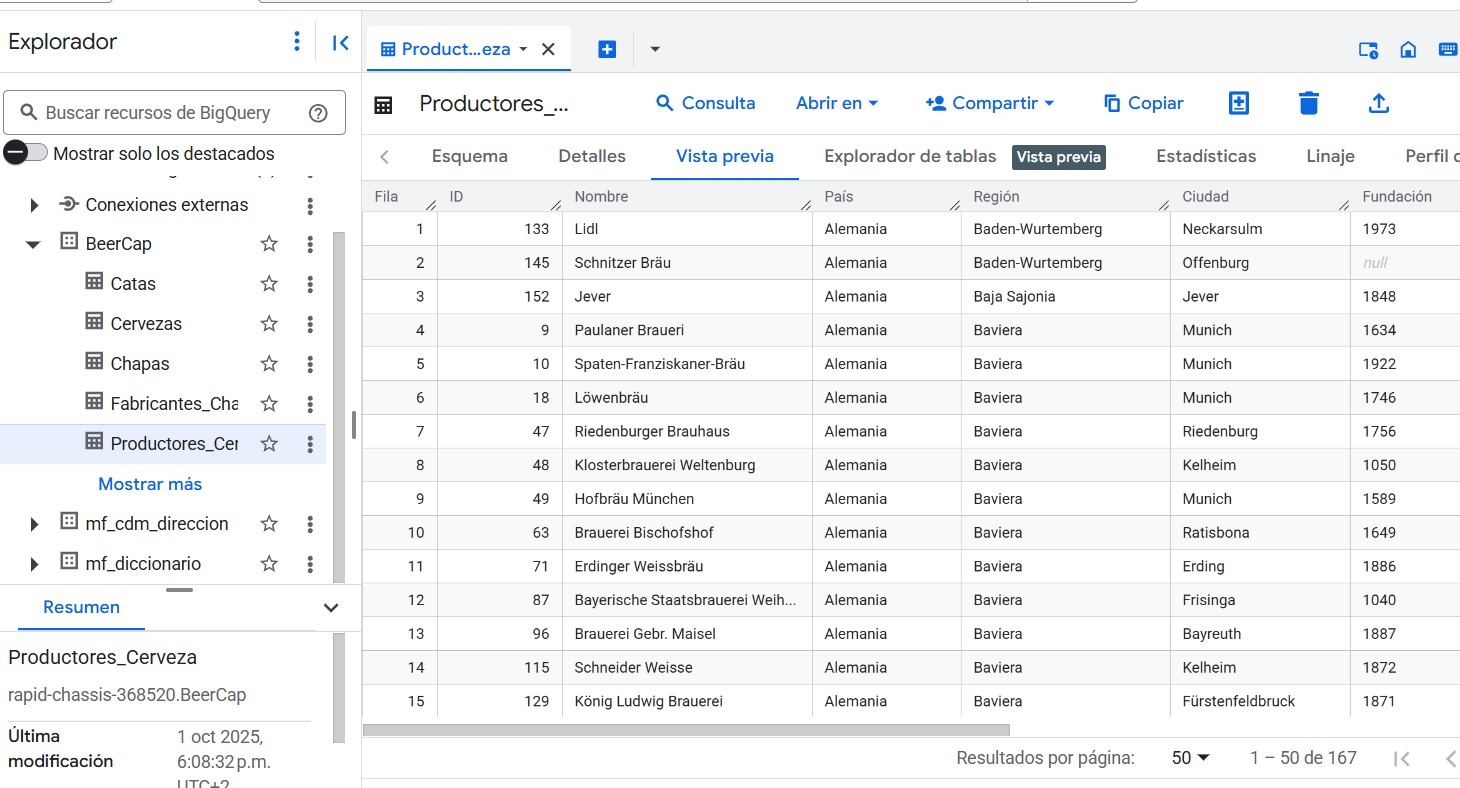The image size is (1460, 788).
Task: Open the cloud console window icon
Action: tap(1368, 50)
